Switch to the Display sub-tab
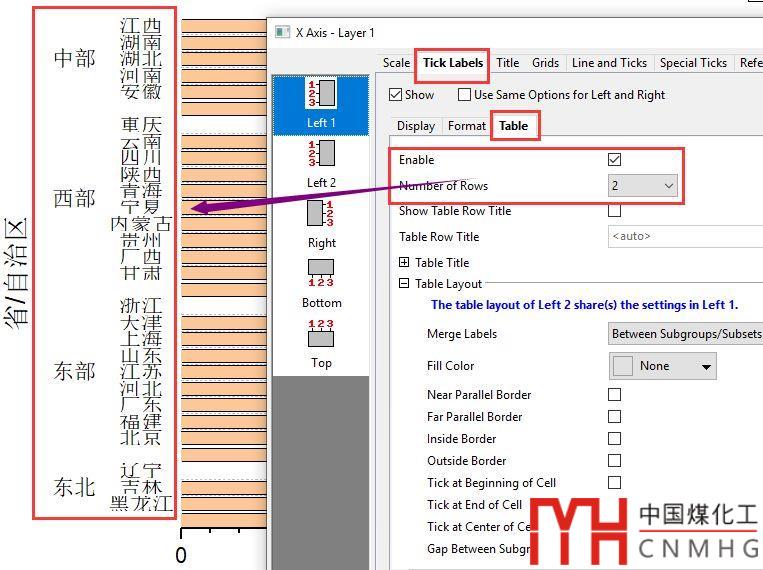763x570 pixels. pyautogui.click(x=416, y=126)
